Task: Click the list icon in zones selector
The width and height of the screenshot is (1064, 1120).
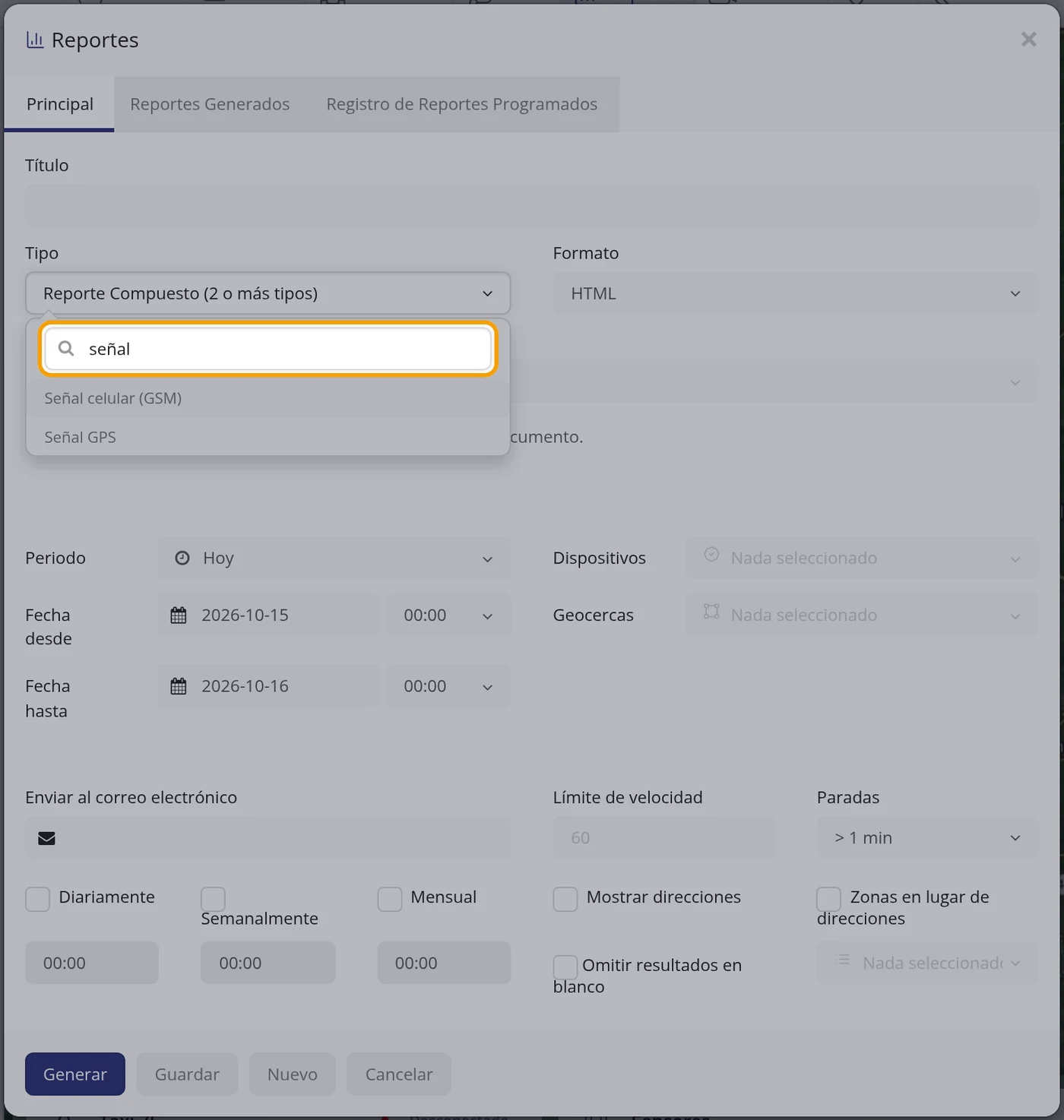Action: 843,959
